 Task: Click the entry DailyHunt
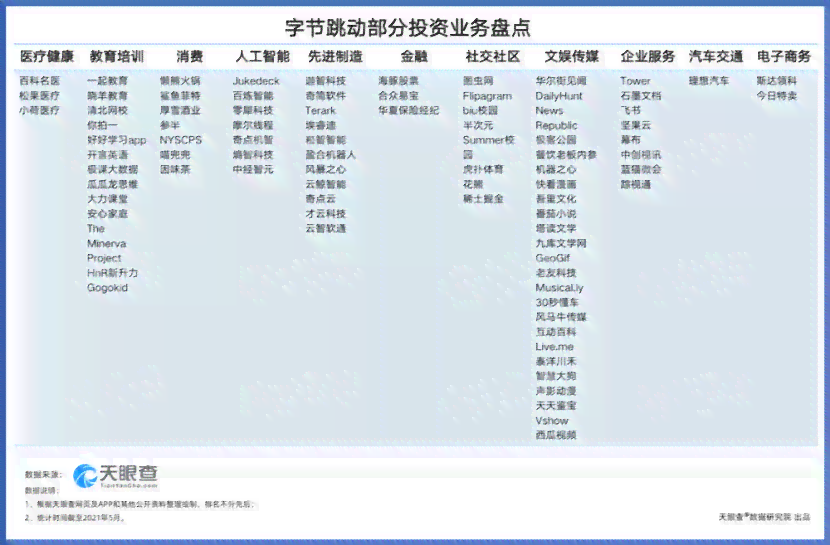(559, 96)
